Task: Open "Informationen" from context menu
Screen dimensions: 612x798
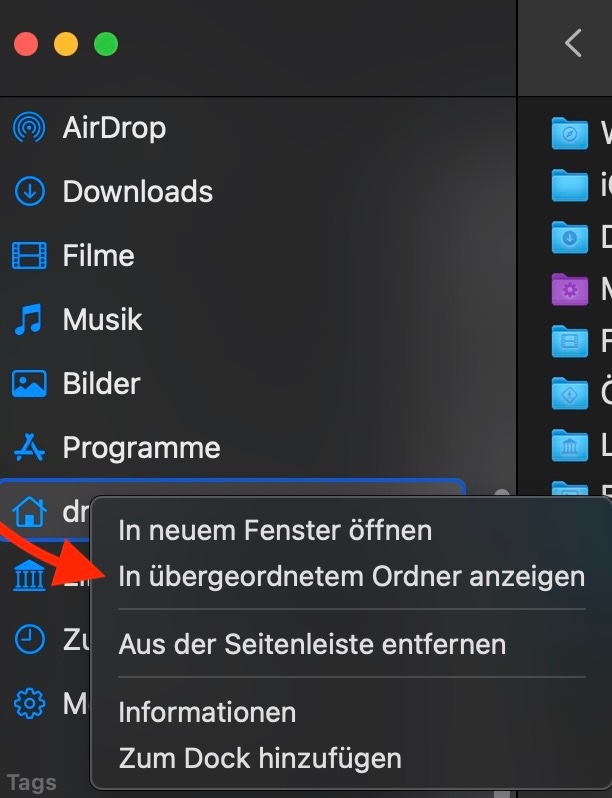Action: tap(207, 711)
